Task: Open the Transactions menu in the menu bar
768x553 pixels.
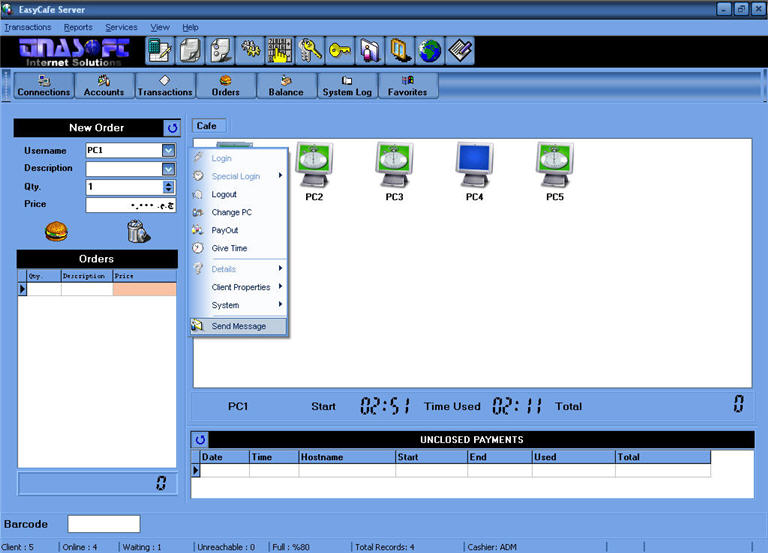Action: (x=28, y=27)
